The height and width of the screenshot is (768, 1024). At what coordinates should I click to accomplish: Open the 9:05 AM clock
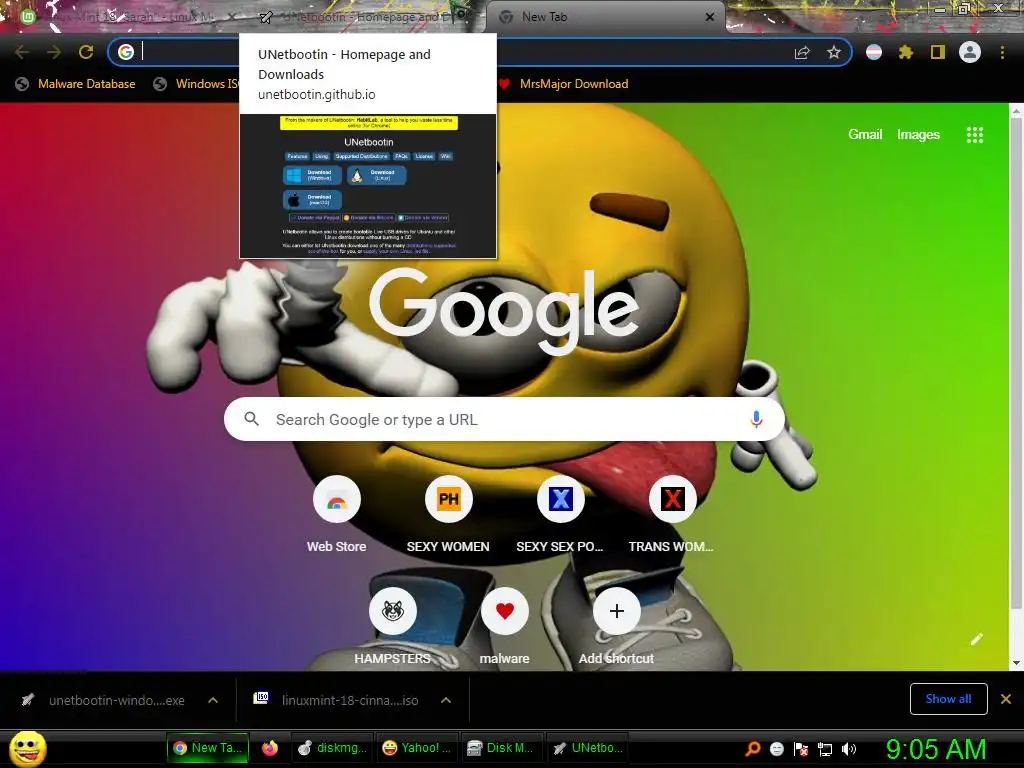coord(936,749)
